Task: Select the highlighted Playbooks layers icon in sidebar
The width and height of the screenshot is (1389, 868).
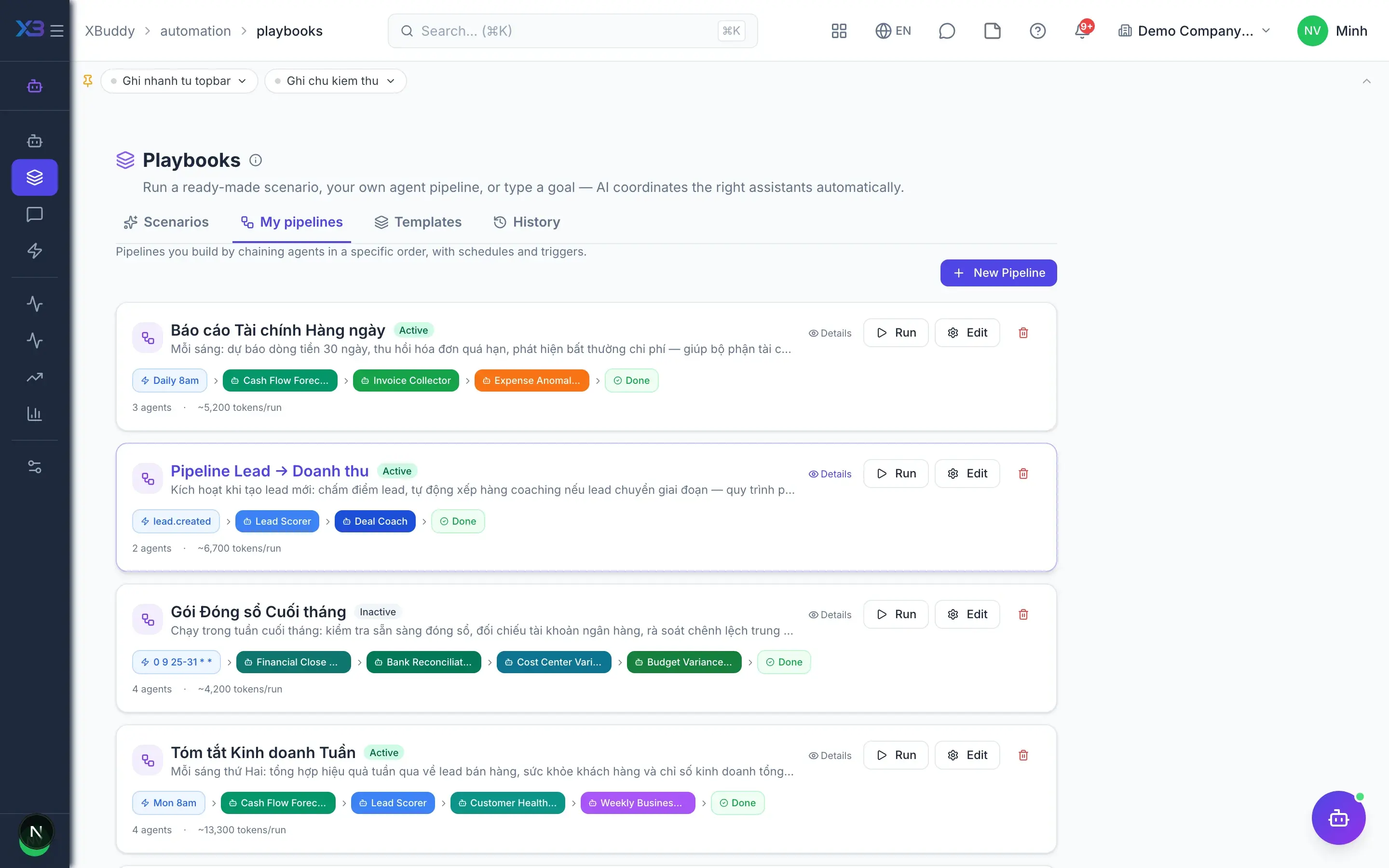Action: [x=34, y=177]
